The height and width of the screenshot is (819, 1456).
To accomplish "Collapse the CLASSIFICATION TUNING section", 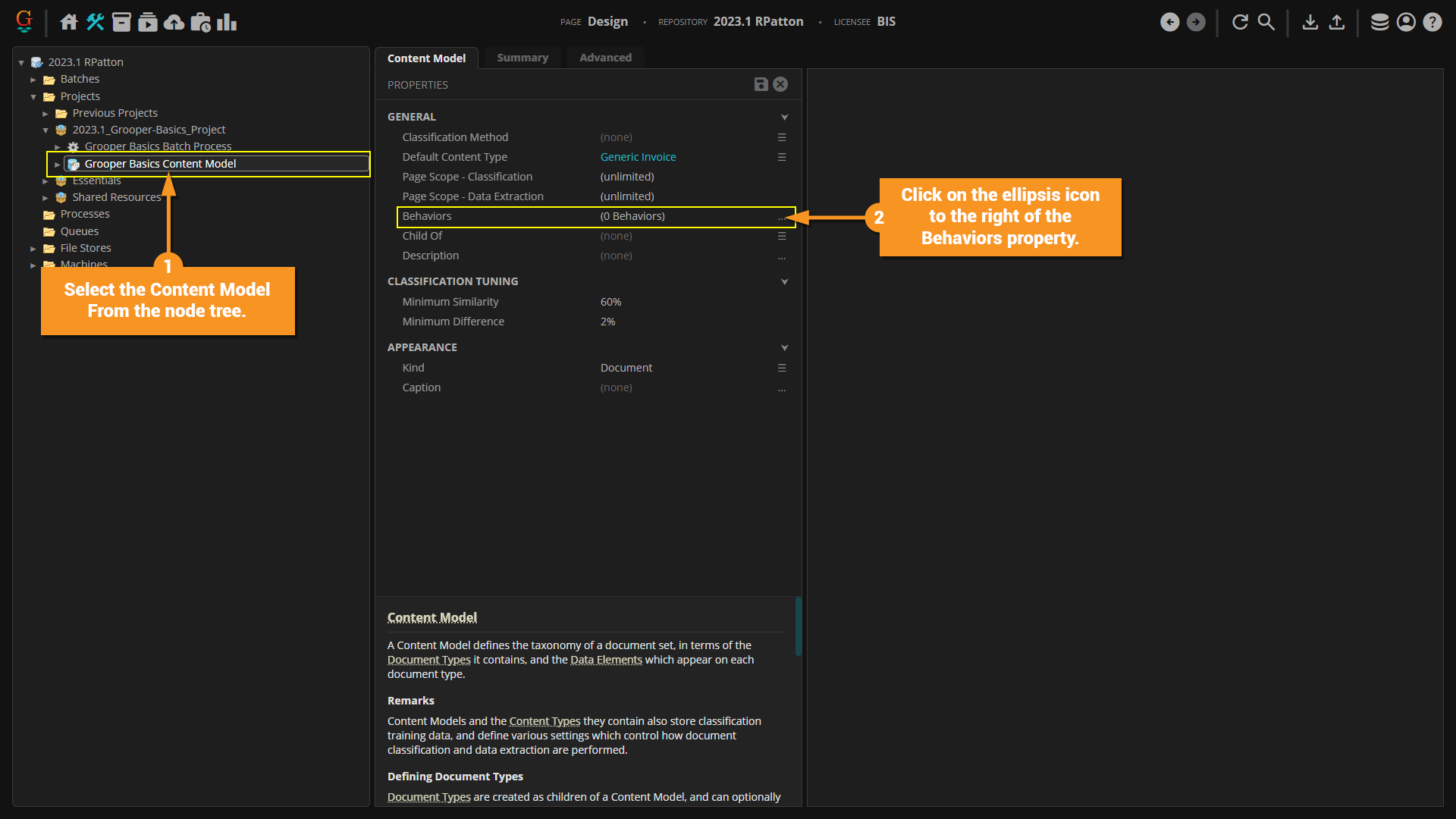I will point(784,281).
